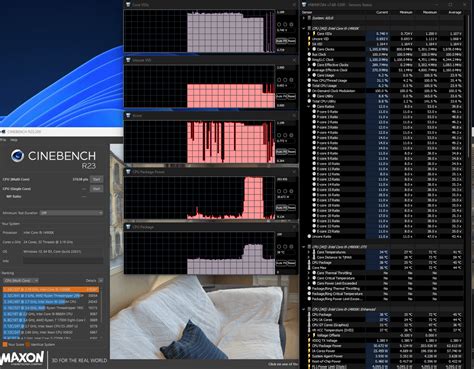This screenshot has width=474, height=369.
Task: Expand the Core Usage sensor row
Action: pyautogui.click(x=309, y=75)
